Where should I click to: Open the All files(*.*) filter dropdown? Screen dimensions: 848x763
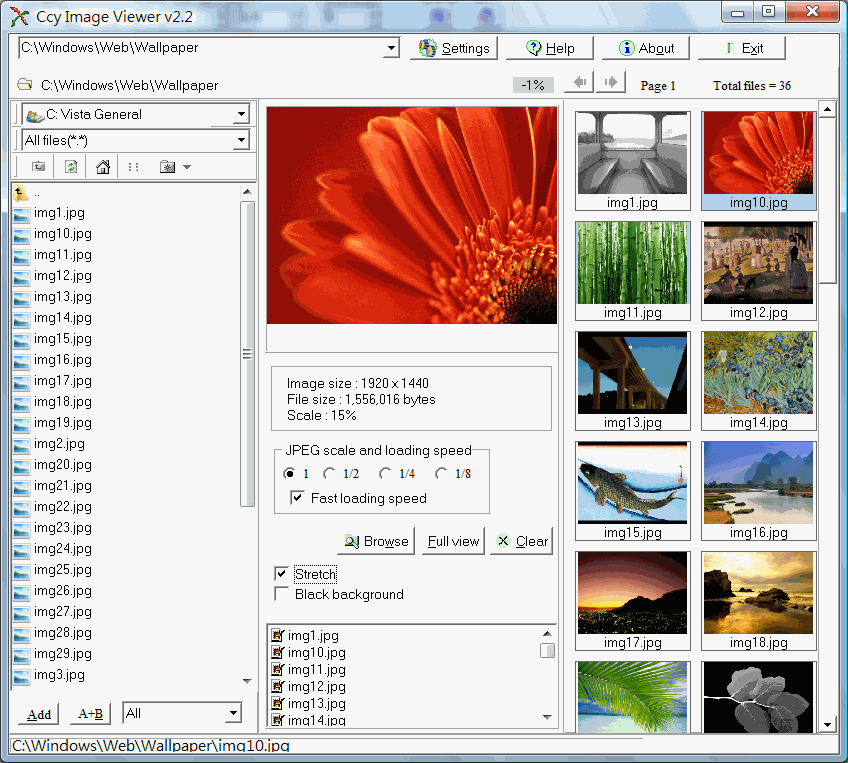coord(240,141)
